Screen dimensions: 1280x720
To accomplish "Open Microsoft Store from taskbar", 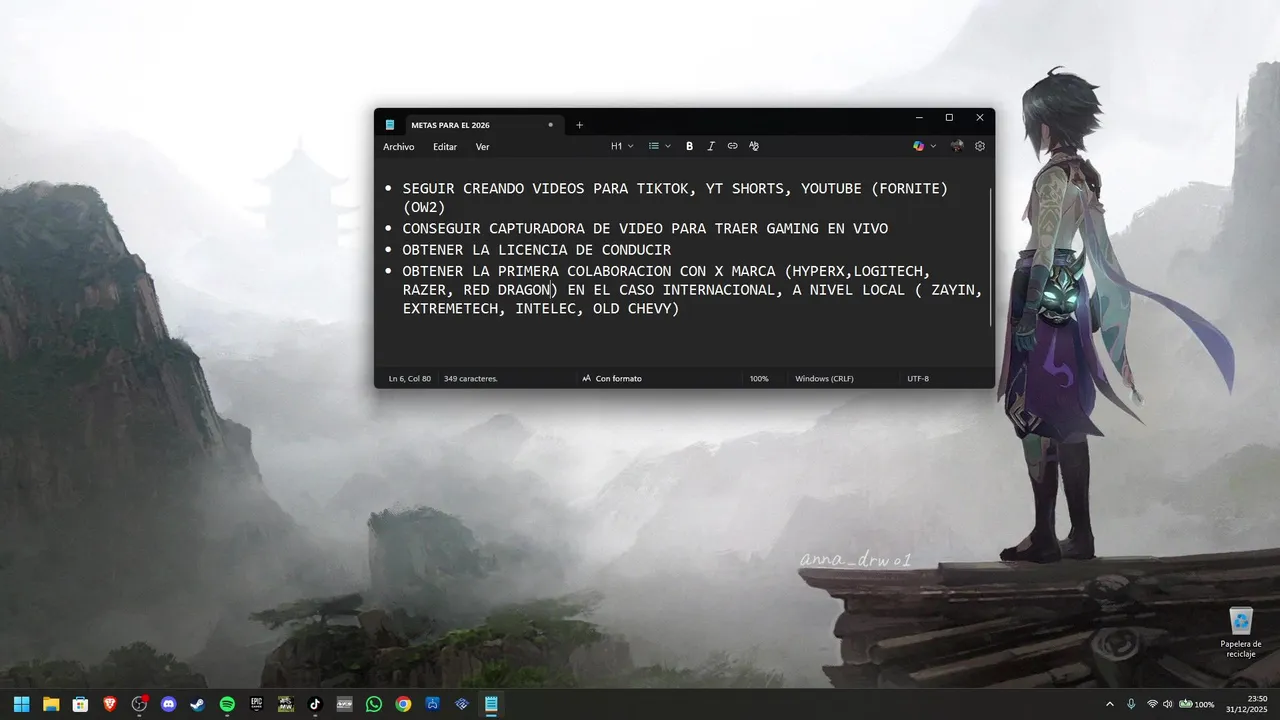I will point(80,704).
